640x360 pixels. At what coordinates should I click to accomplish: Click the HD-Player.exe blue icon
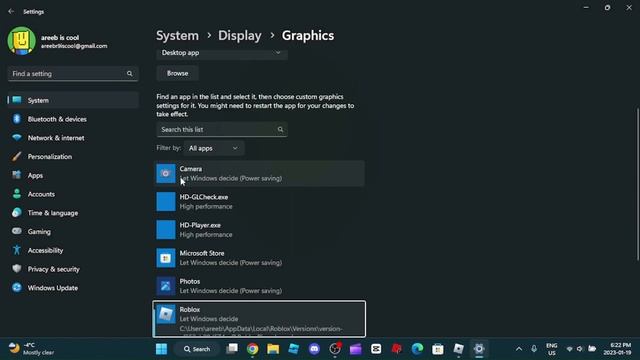click(x=166, y=230)
